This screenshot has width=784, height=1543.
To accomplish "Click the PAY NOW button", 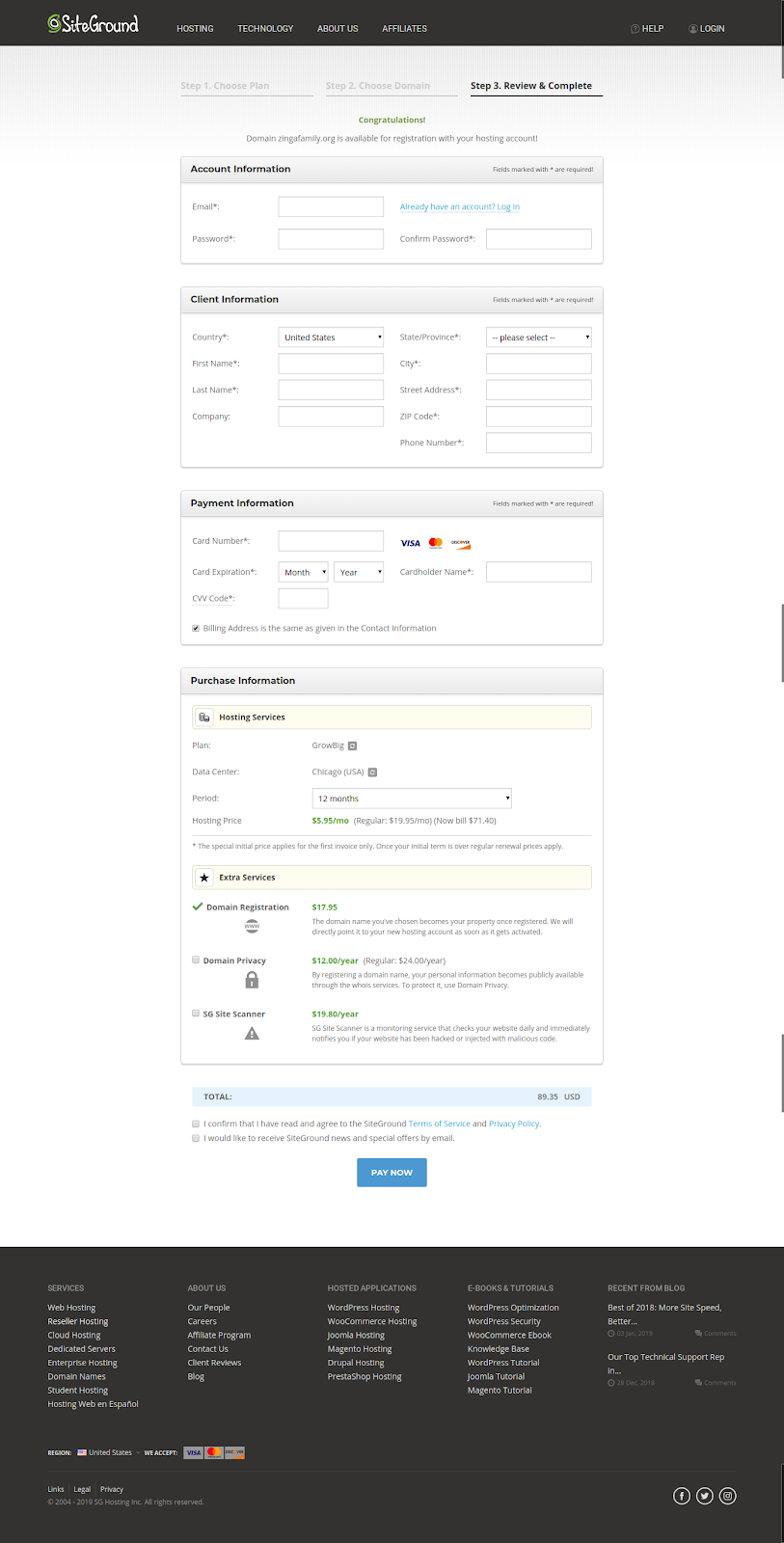I will point(392,1173).
